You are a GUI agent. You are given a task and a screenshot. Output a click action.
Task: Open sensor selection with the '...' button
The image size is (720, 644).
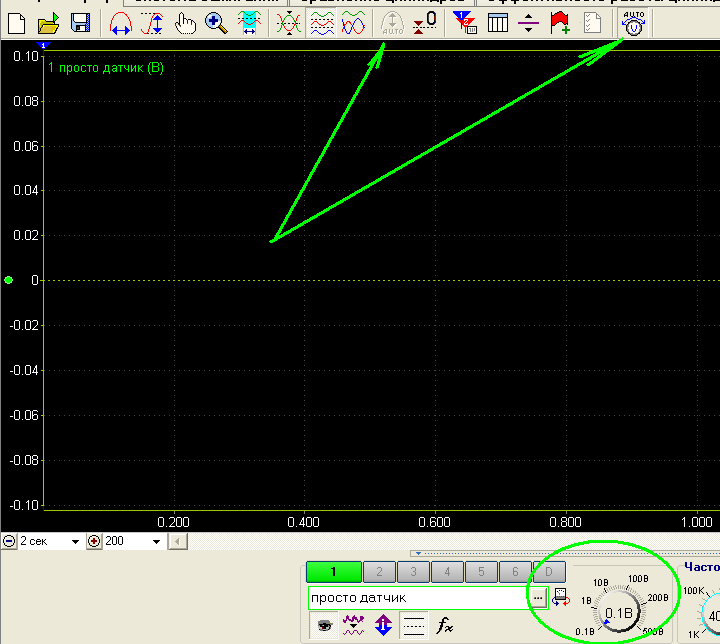coord(538,598)
